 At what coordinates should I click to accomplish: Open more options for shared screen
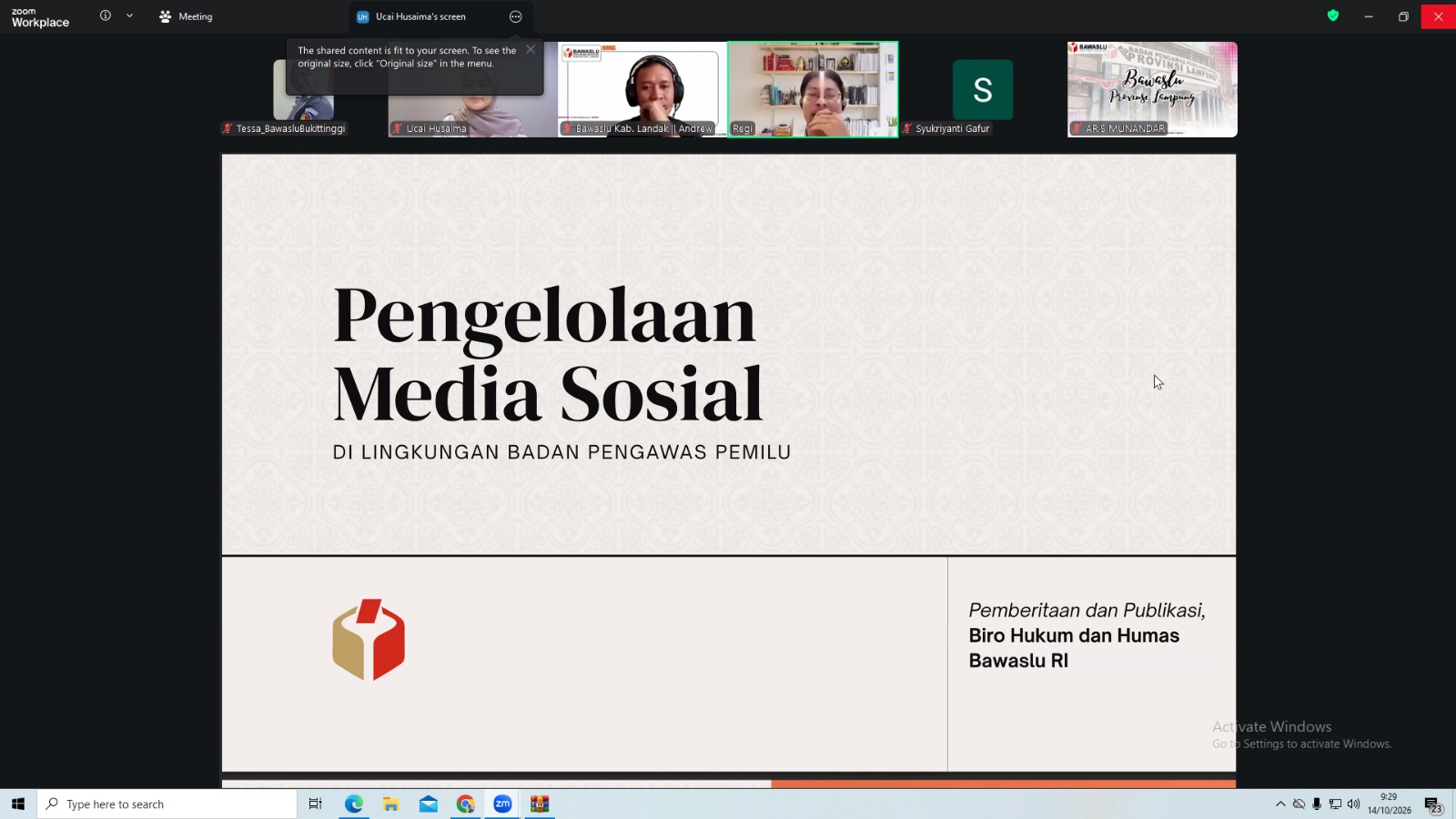tap(516, 16)
